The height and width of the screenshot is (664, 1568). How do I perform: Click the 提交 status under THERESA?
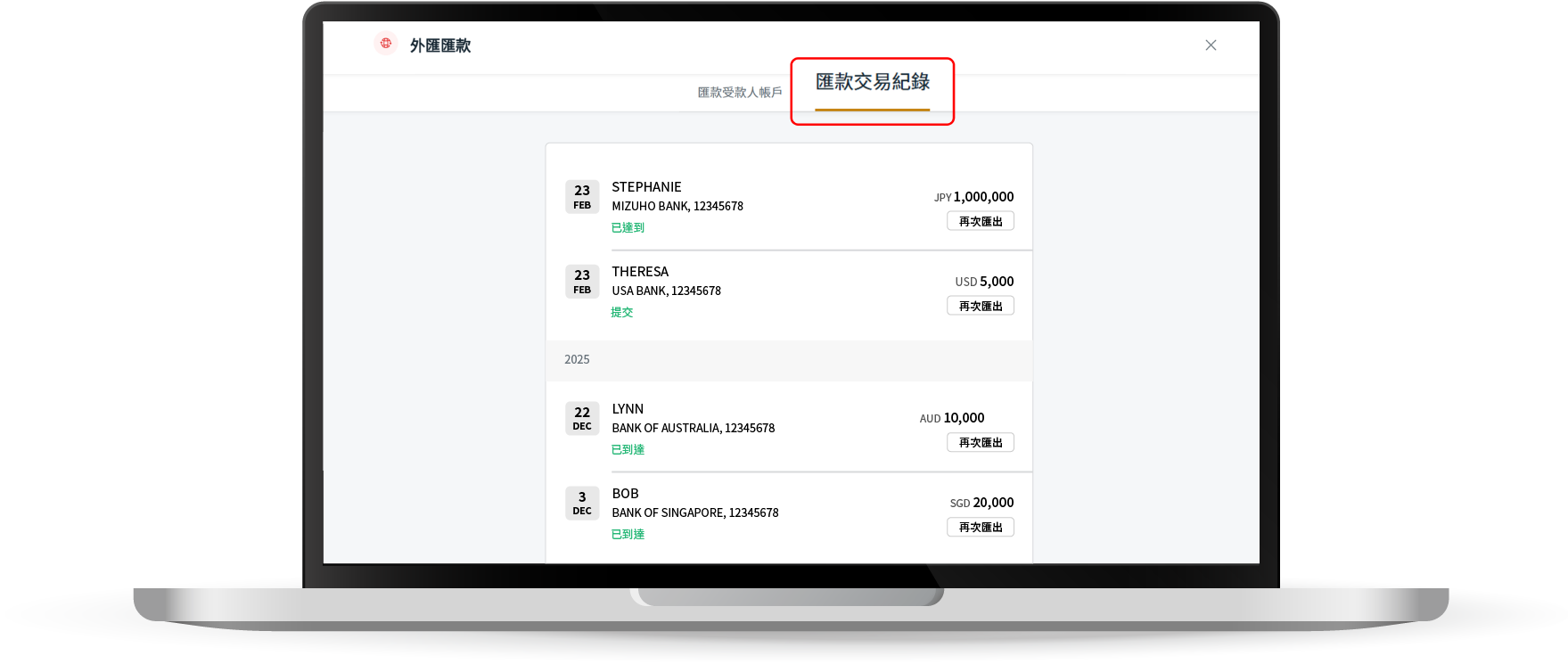click(622, 313)
